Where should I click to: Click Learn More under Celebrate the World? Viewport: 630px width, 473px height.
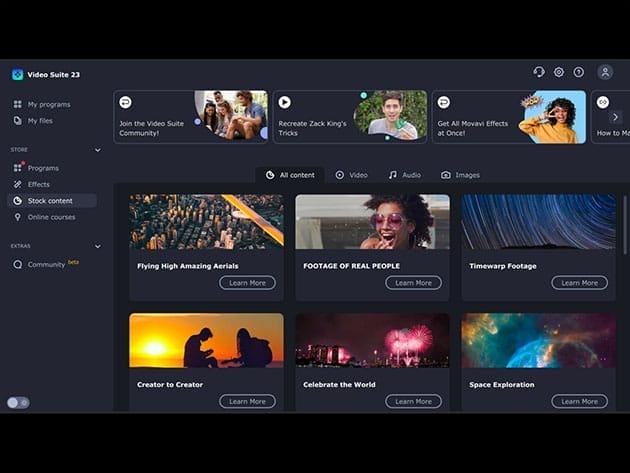point(413,401)
